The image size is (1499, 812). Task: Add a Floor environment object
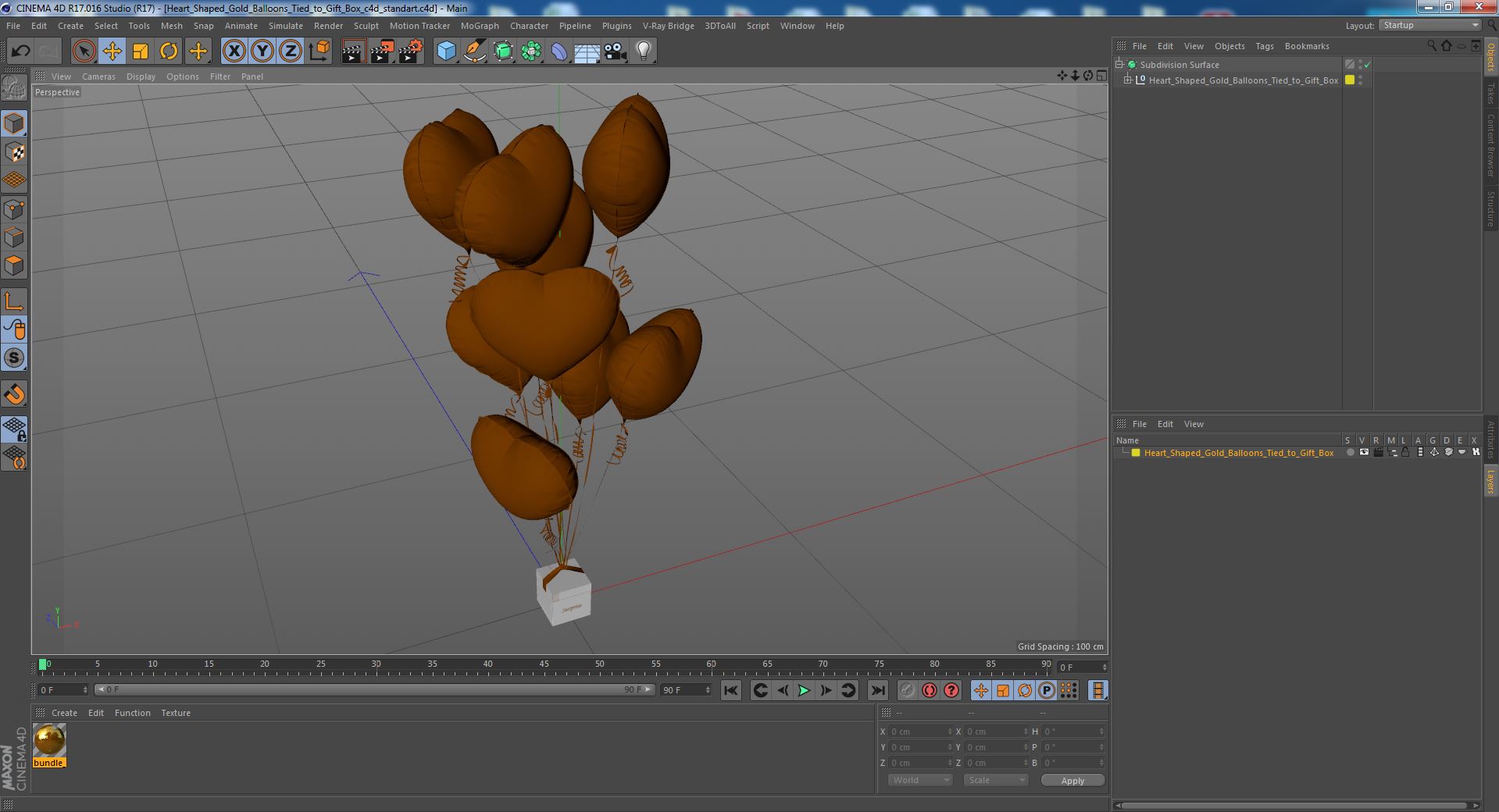coord(587,52)
